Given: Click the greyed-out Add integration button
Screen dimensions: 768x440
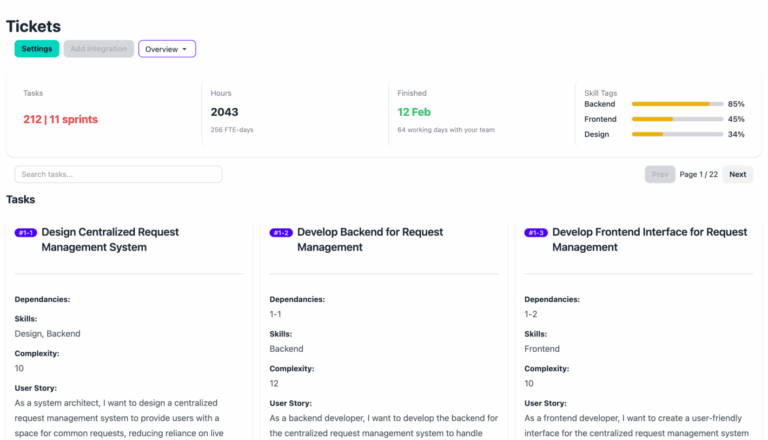Looking at the screenshot, I should [98, 49].
